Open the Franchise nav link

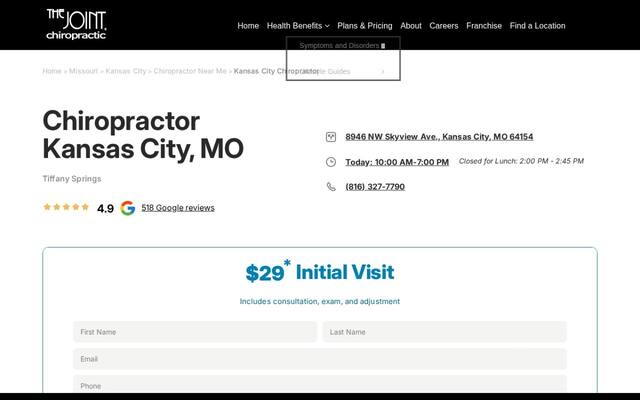[x=484, y=26]
